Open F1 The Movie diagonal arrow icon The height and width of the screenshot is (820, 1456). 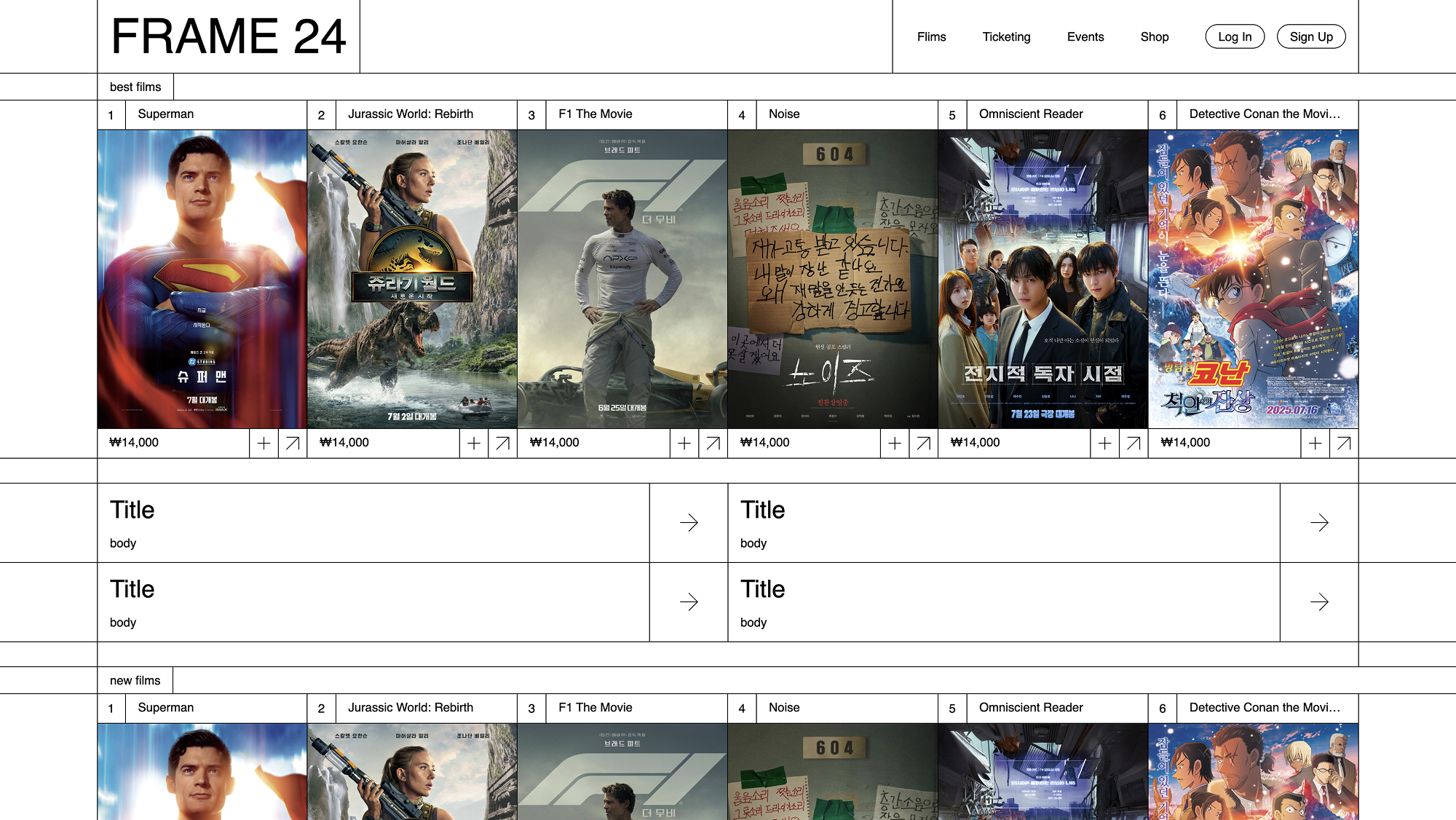point(713,443)
